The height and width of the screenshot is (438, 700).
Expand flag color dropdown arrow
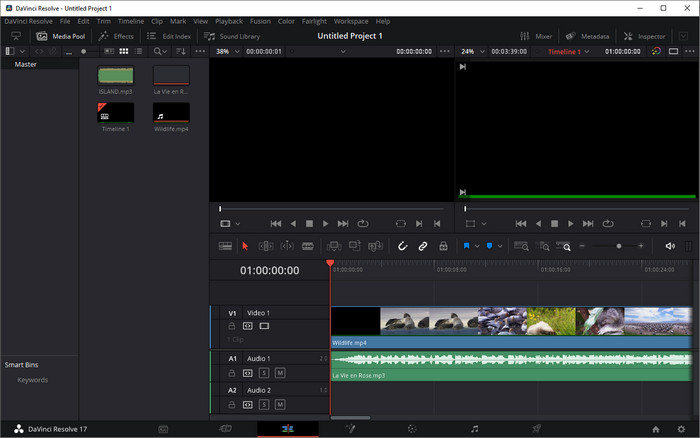point(477,246)
